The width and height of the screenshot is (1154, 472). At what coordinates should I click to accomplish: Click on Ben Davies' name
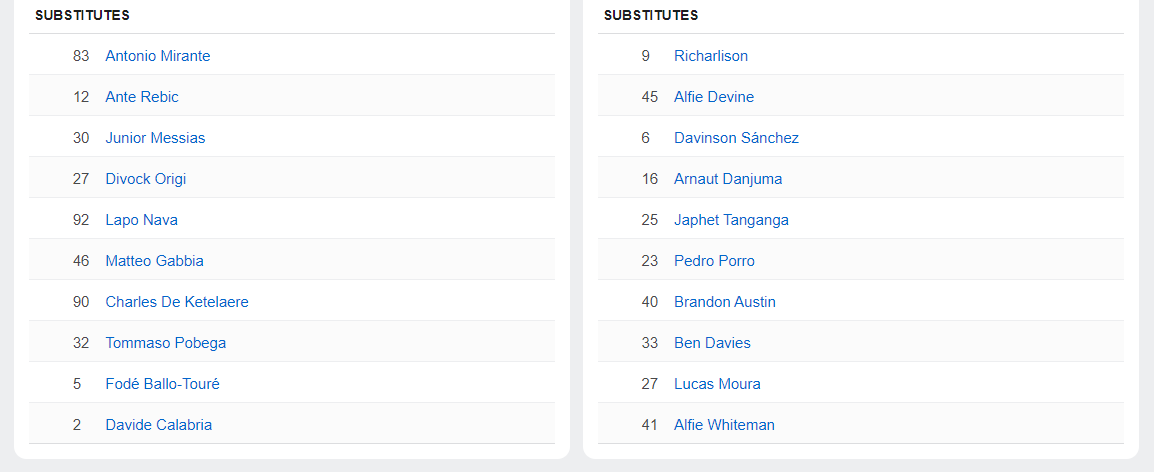click(712, 343)
